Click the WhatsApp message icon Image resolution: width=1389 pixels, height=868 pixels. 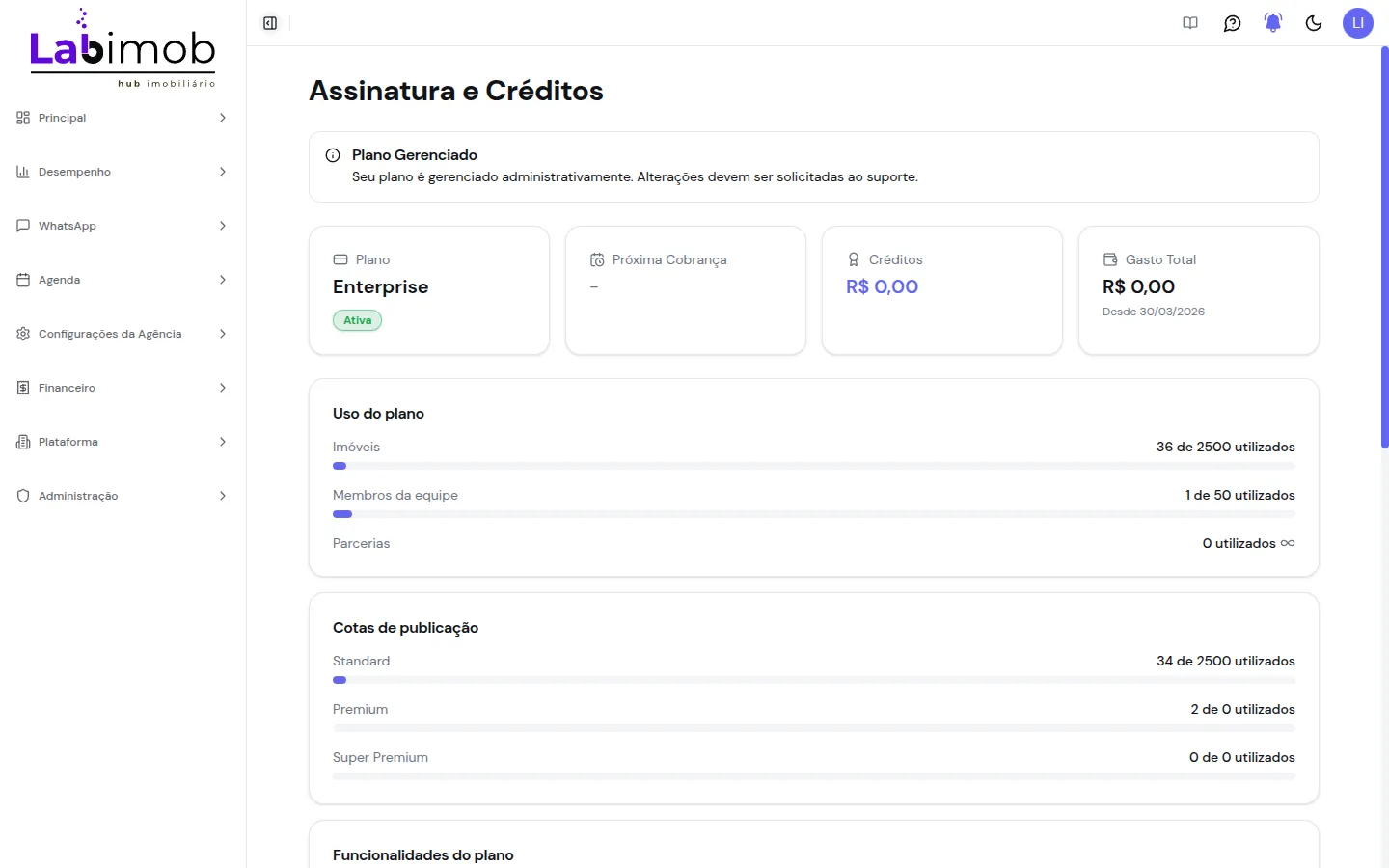coord(23,226)
